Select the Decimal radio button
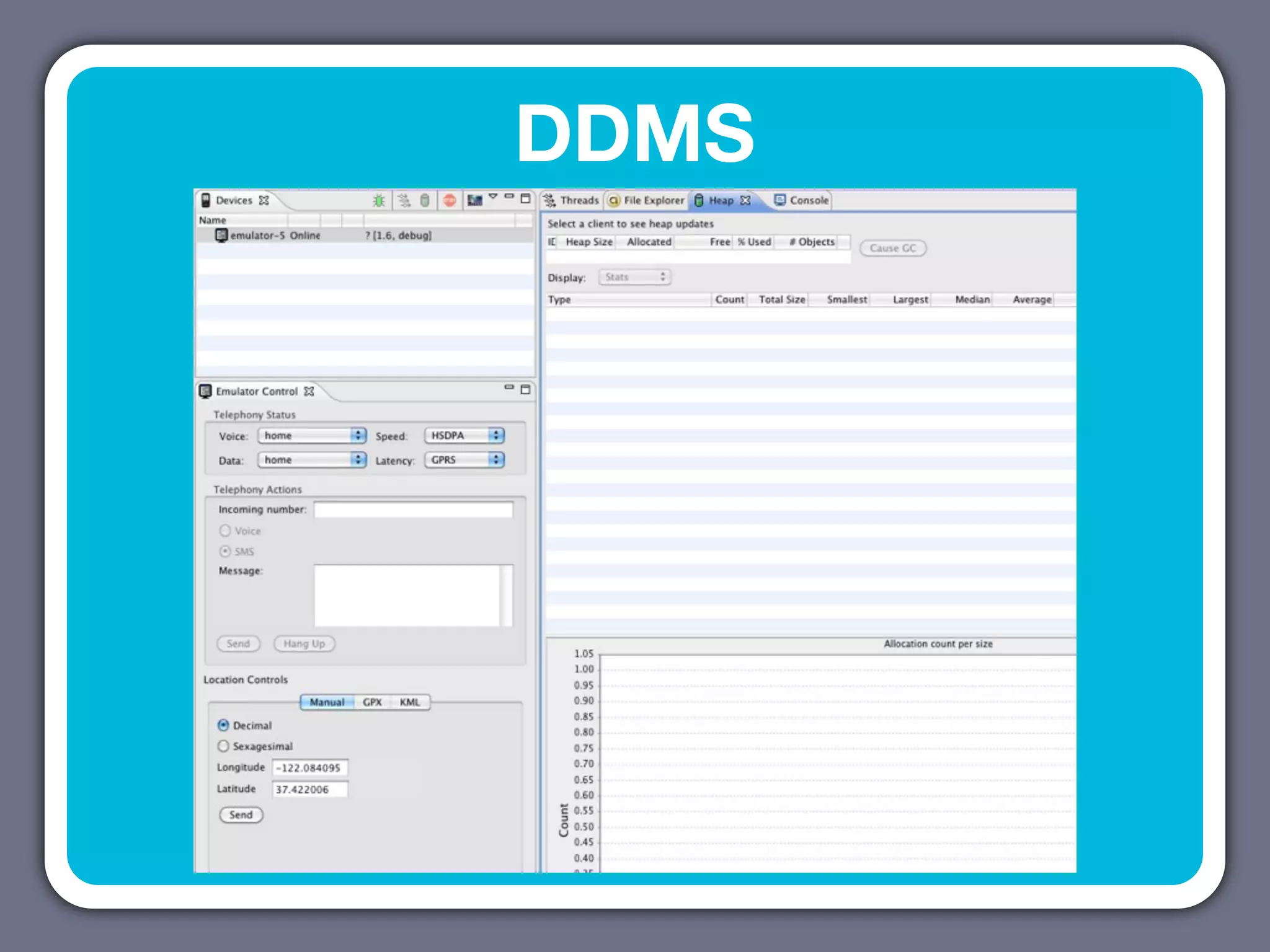The height and width of the screenshot is (952, 1270). tap(223, 725)
